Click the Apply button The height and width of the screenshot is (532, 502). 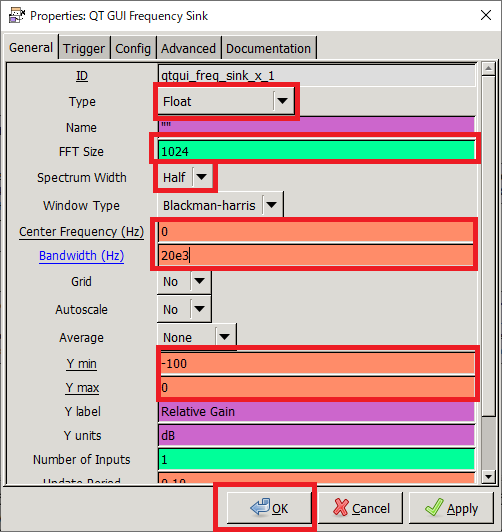(451, 508)
